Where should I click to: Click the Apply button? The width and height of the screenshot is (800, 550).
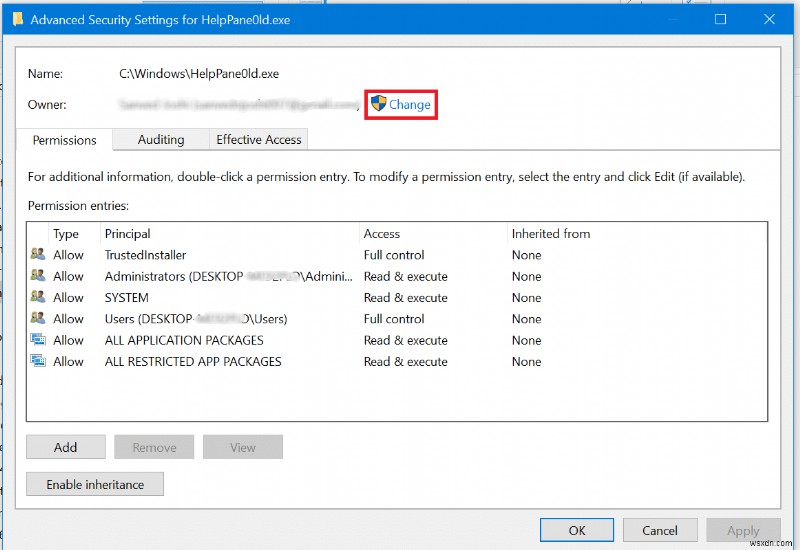click(743, 530)
